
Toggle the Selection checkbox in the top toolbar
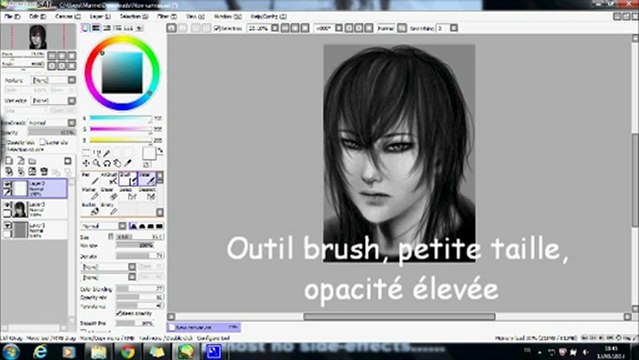(217, 28)
